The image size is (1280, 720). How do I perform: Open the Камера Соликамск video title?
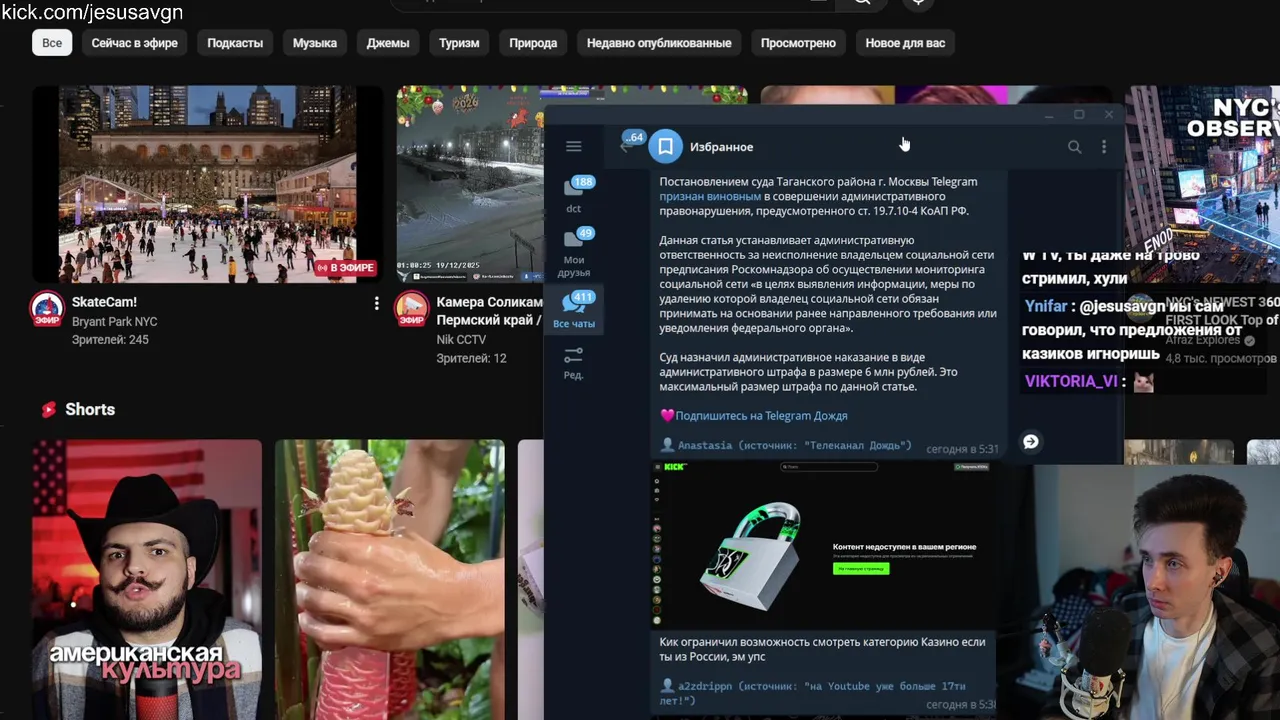pyautogui.click(x=490, y=310)
